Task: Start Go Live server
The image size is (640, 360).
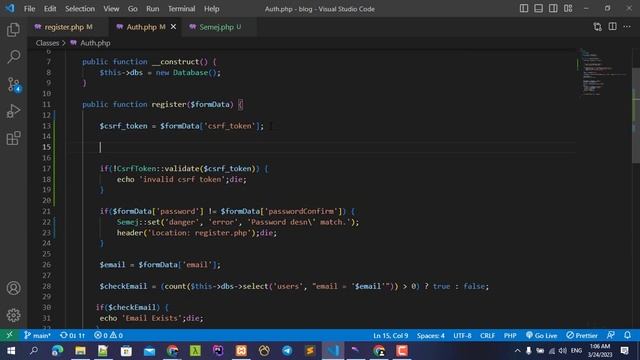Action: point(541,335)
